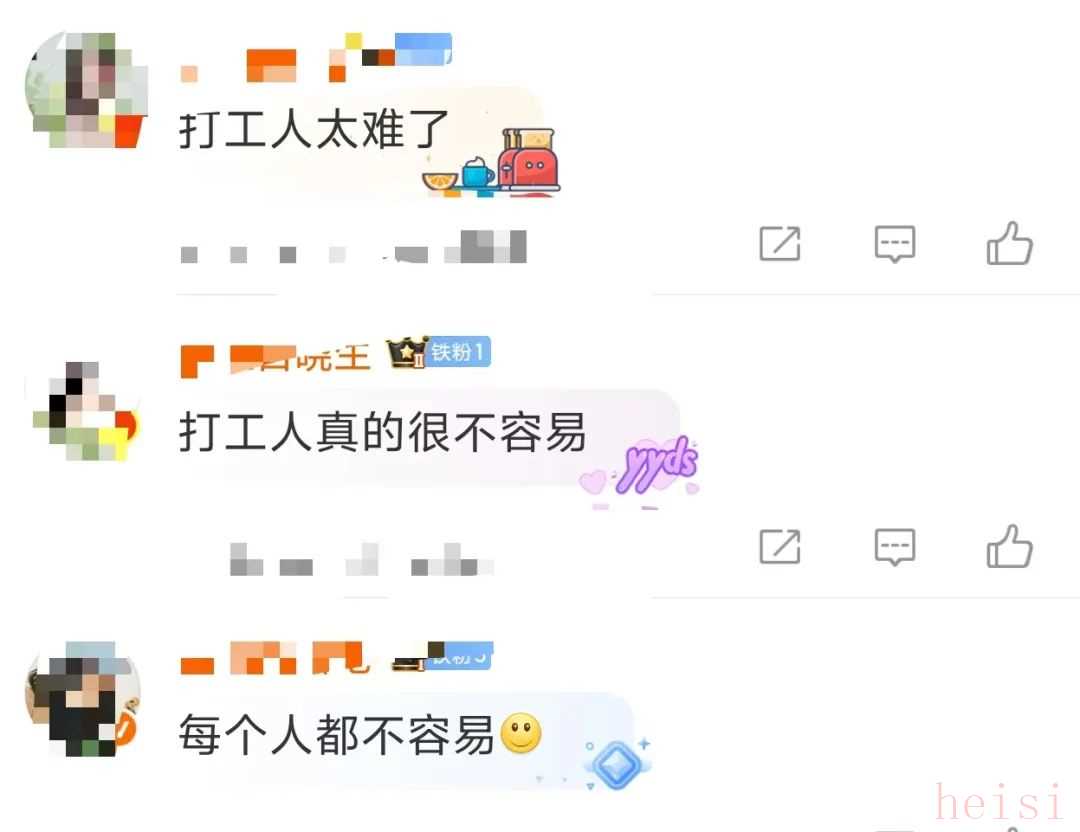Reply to the "打工人太难了" comment
Viewport: 1080px width, 832px height.
(x=895, y=244)
